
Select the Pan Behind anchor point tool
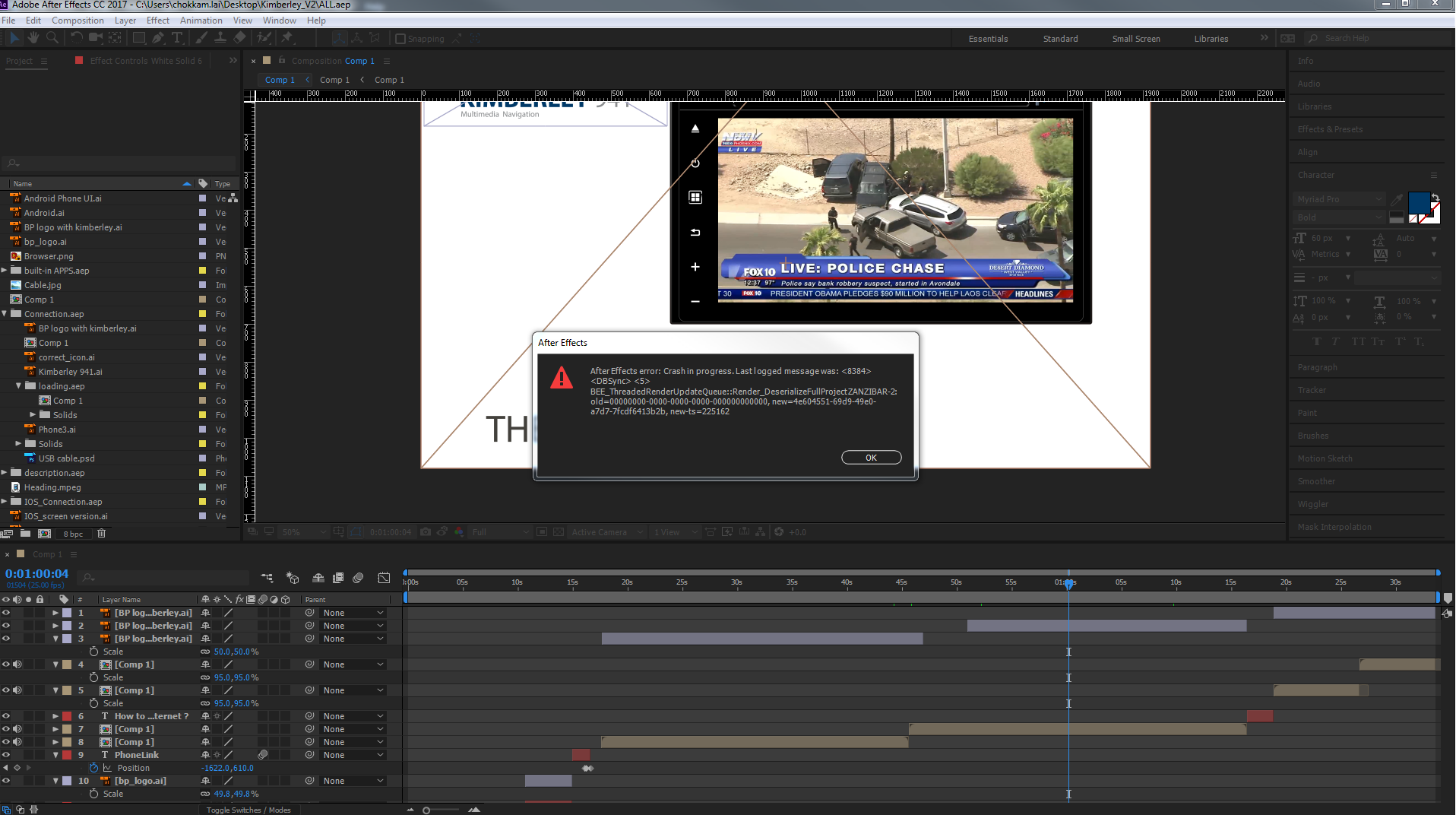[x=116, y=37]
